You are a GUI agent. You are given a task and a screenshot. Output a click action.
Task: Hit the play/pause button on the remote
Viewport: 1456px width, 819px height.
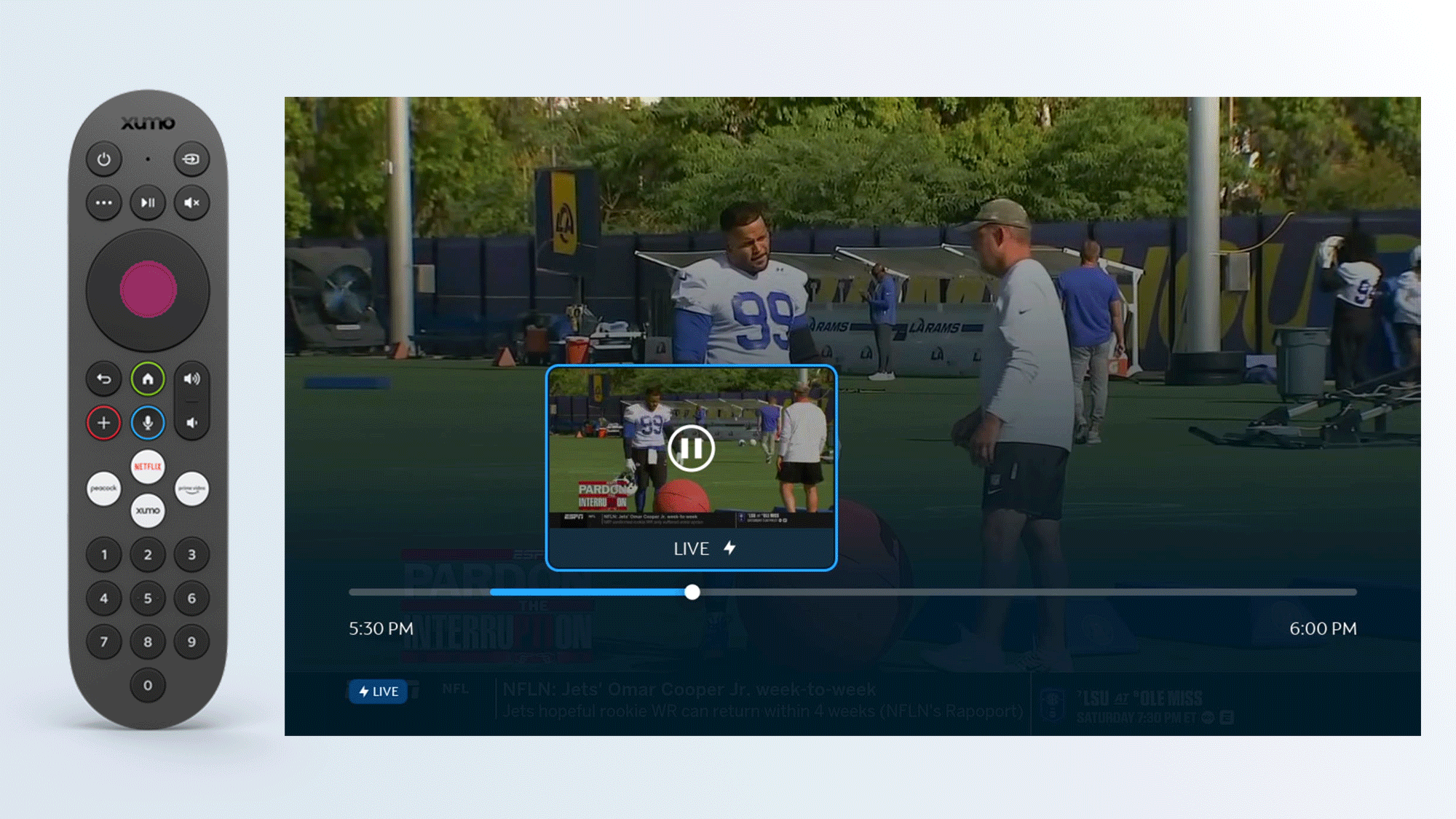point(148,203)
